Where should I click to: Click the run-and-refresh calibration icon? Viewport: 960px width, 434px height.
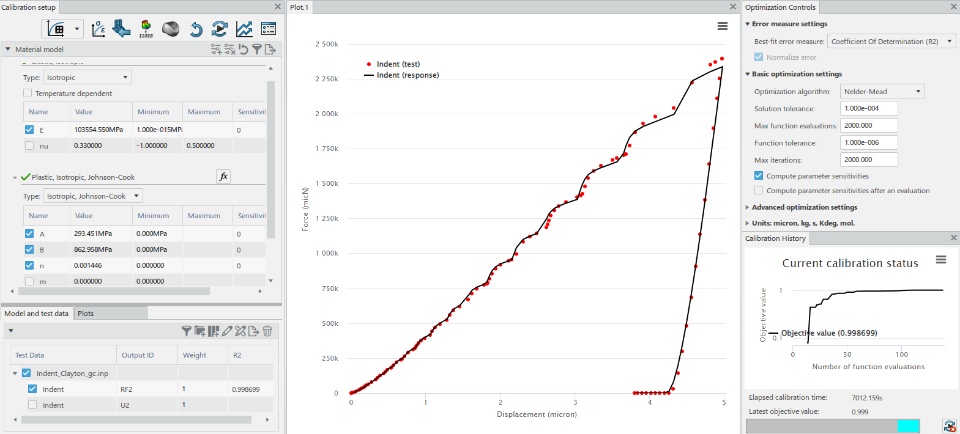pyautogui.click(x=219, y=29)
